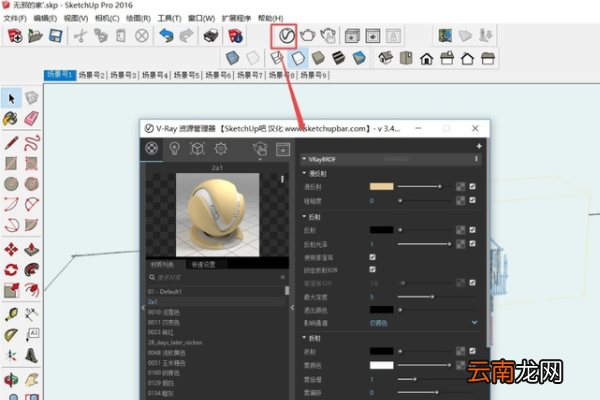Viewport: 600px width, 400px height.
Task: Click the Erase circled-X toolbar icon
Action: pos(142,36)
